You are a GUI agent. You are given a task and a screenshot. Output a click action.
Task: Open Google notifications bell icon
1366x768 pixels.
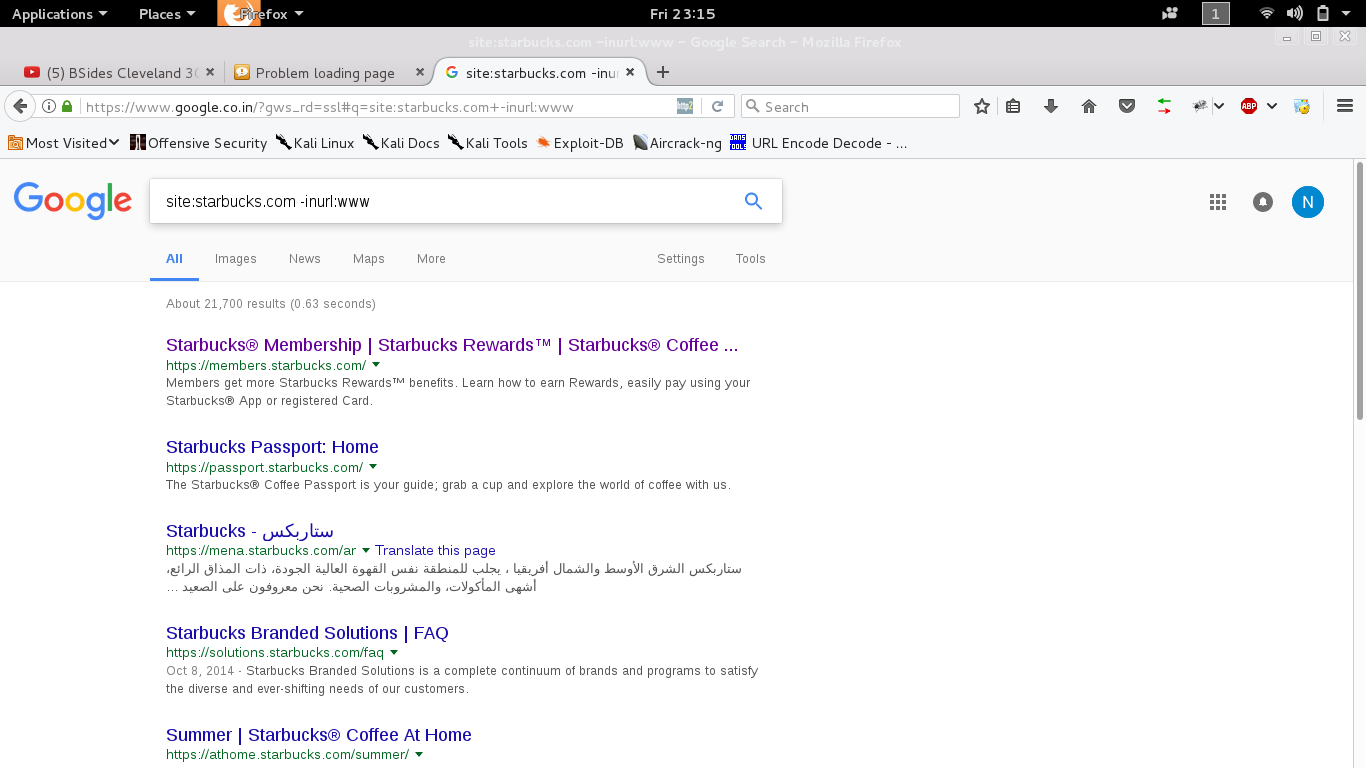point(1263,202)
